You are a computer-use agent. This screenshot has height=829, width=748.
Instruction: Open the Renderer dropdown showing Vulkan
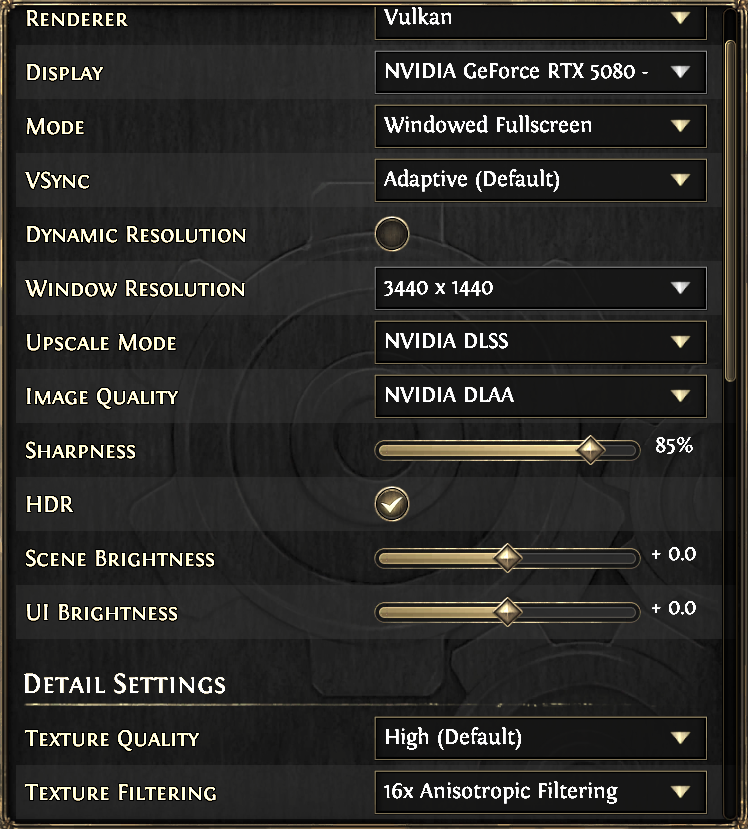[540, 18]
